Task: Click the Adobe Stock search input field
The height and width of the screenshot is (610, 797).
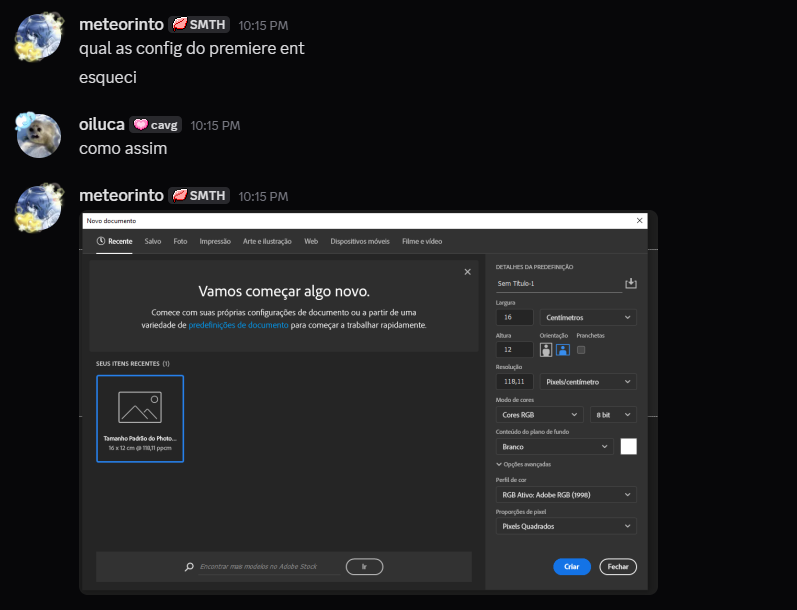Action: [269, 566]
